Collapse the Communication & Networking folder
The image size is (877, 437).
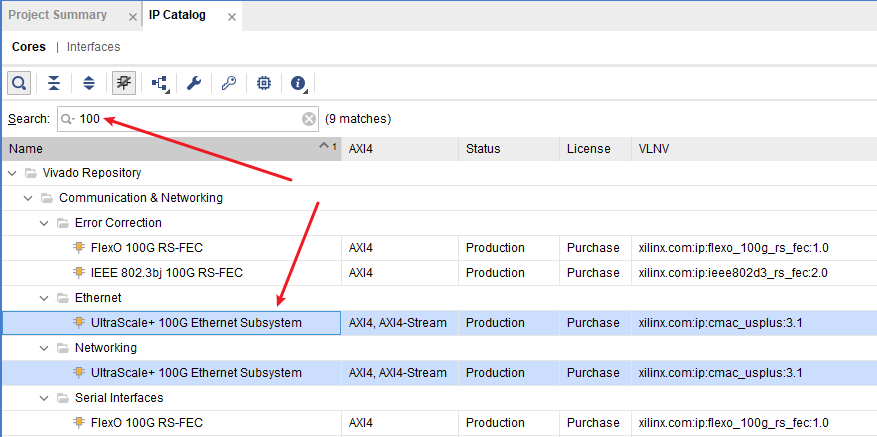tap(28, 198)
